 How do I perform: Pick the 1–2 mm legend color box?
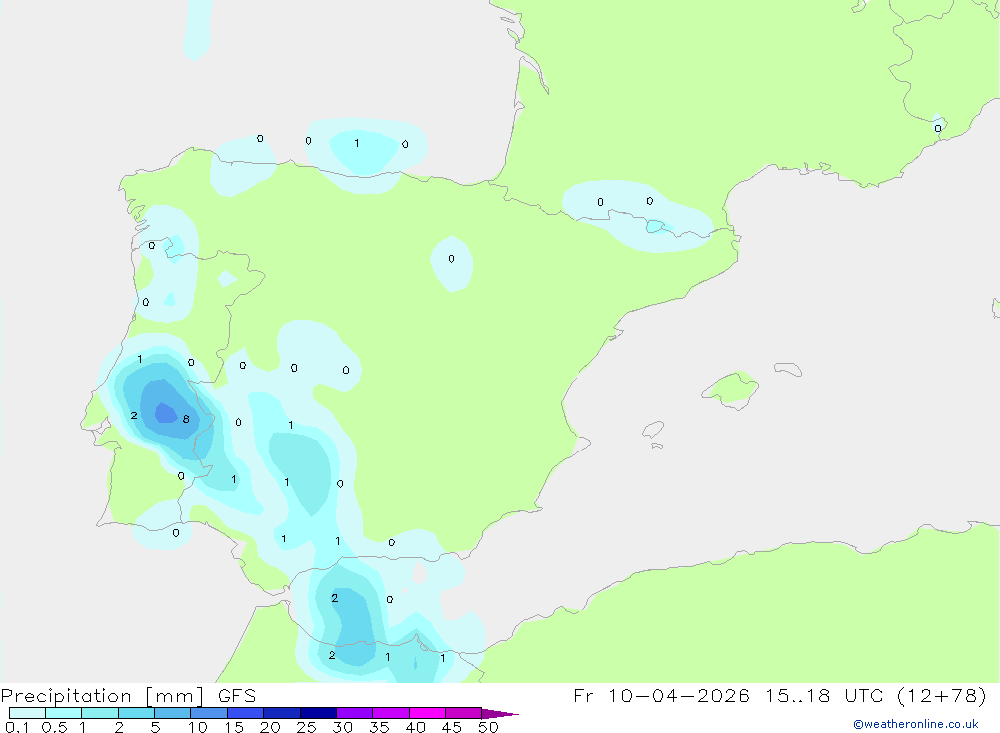(x=100, y=713)
